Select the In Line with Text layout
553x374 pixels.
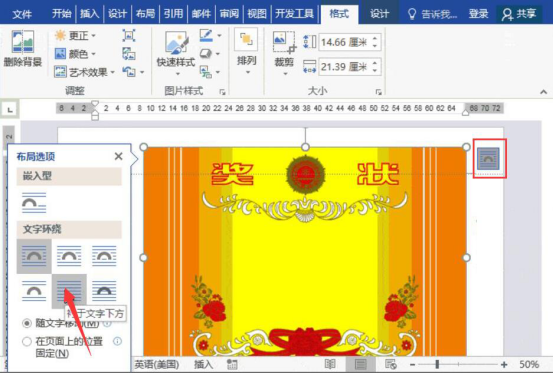tap(34, 203)
